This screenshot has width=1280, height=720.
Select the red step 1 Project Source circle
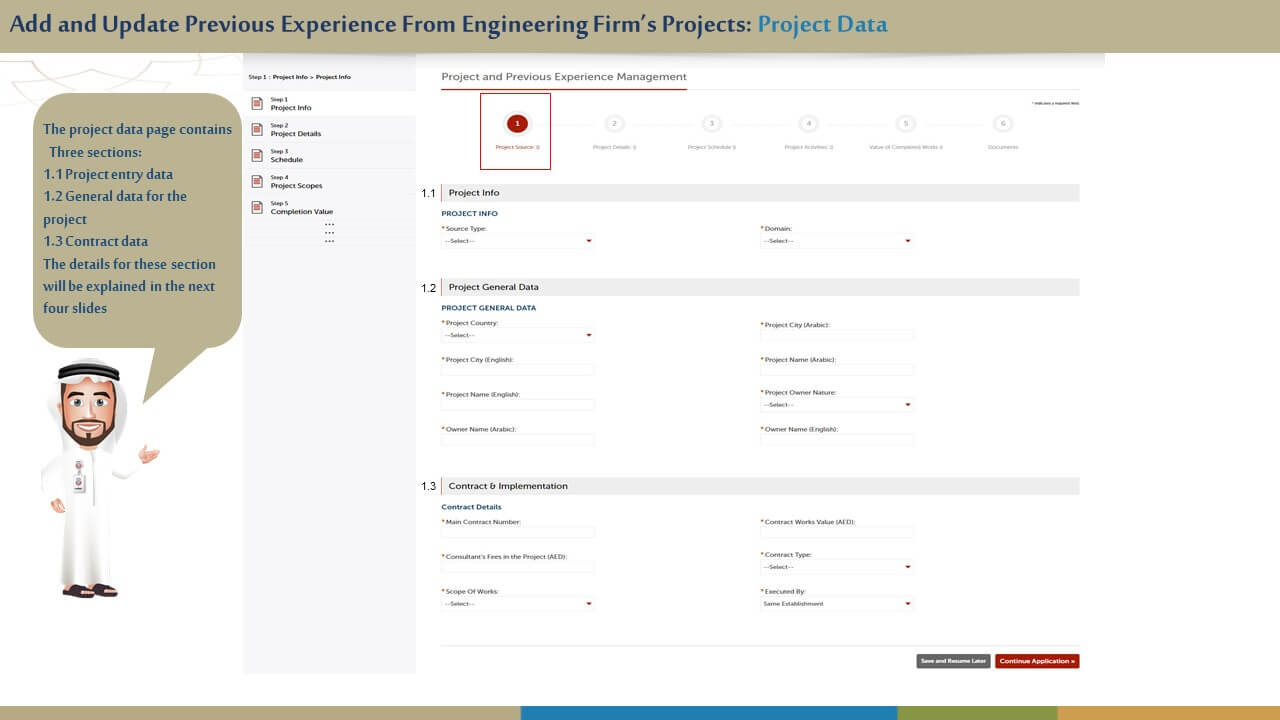click(517, 124)
